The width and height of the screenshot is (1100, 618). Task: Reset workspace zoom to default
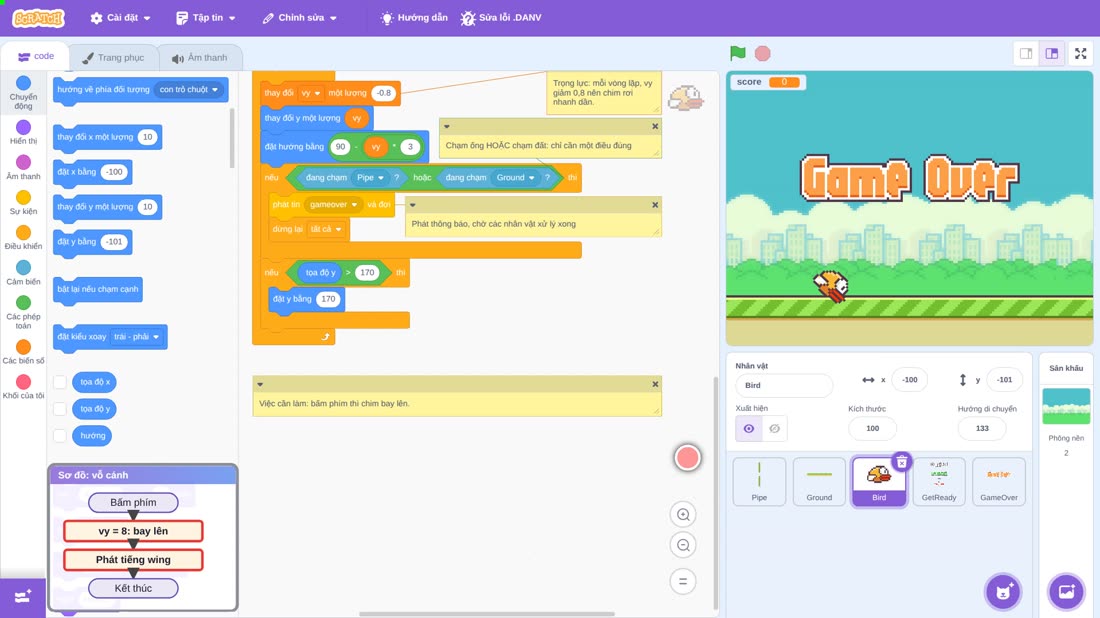[x=683, y=582]
